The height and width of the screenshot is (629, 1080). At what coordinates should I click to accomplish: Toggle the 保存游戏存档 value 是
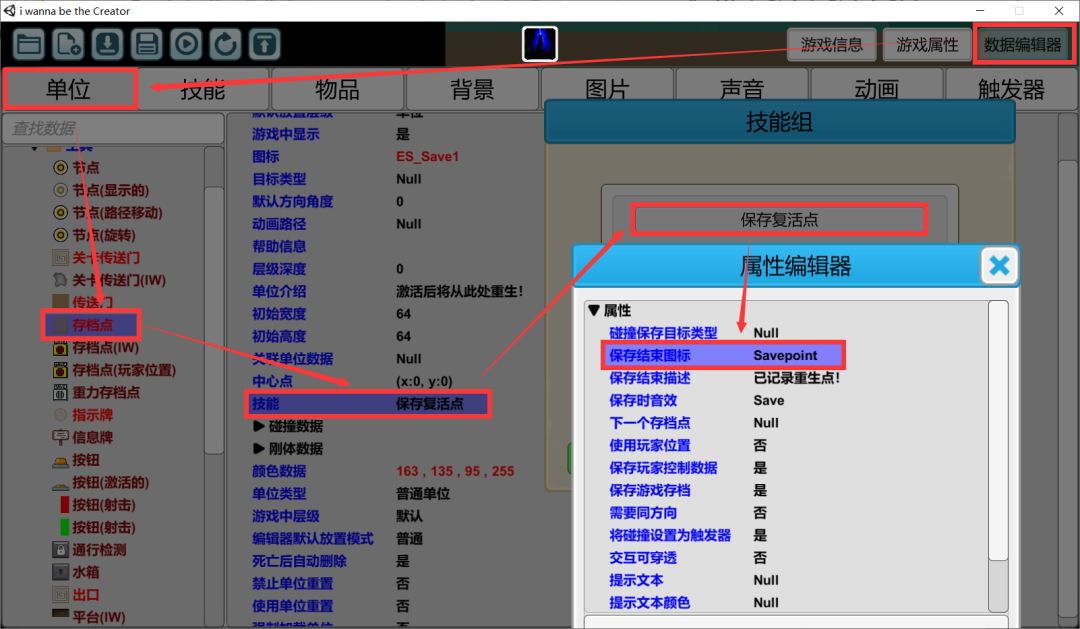coord(760,490)
